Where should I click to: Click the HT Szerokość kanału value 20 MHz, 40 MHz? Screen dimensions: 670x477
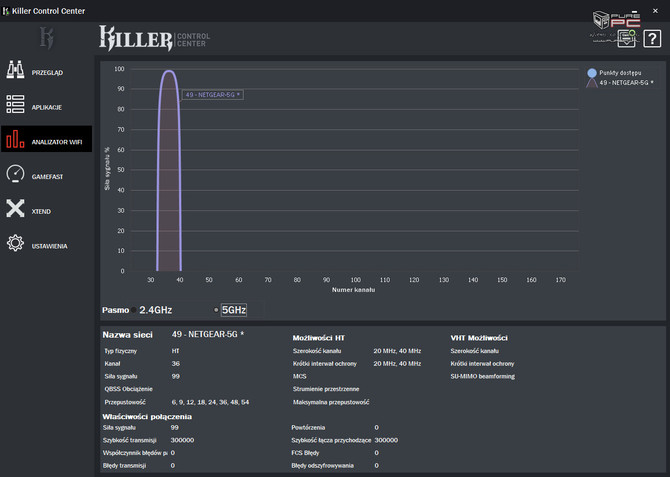[397, 351]
